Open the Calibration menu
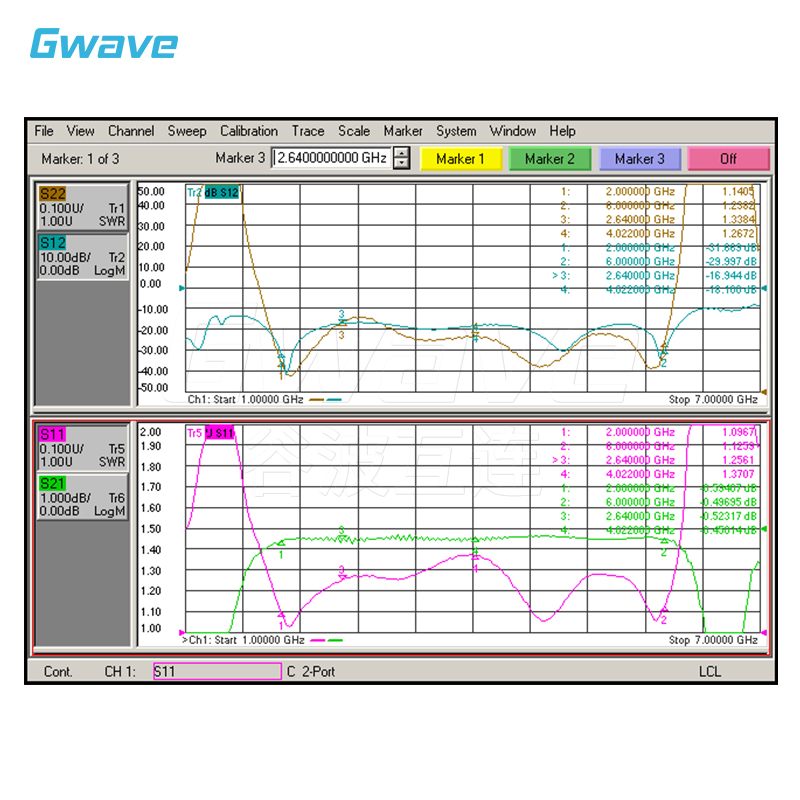 click(x=249, y=131)
